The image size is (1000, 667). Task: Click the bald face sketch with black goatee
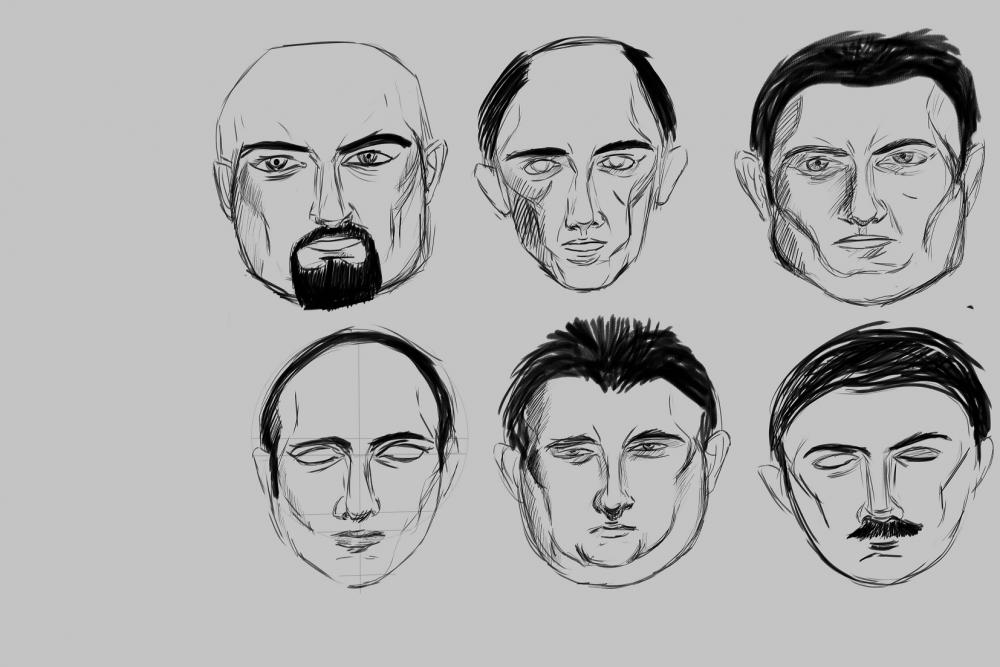pos(330,176)
